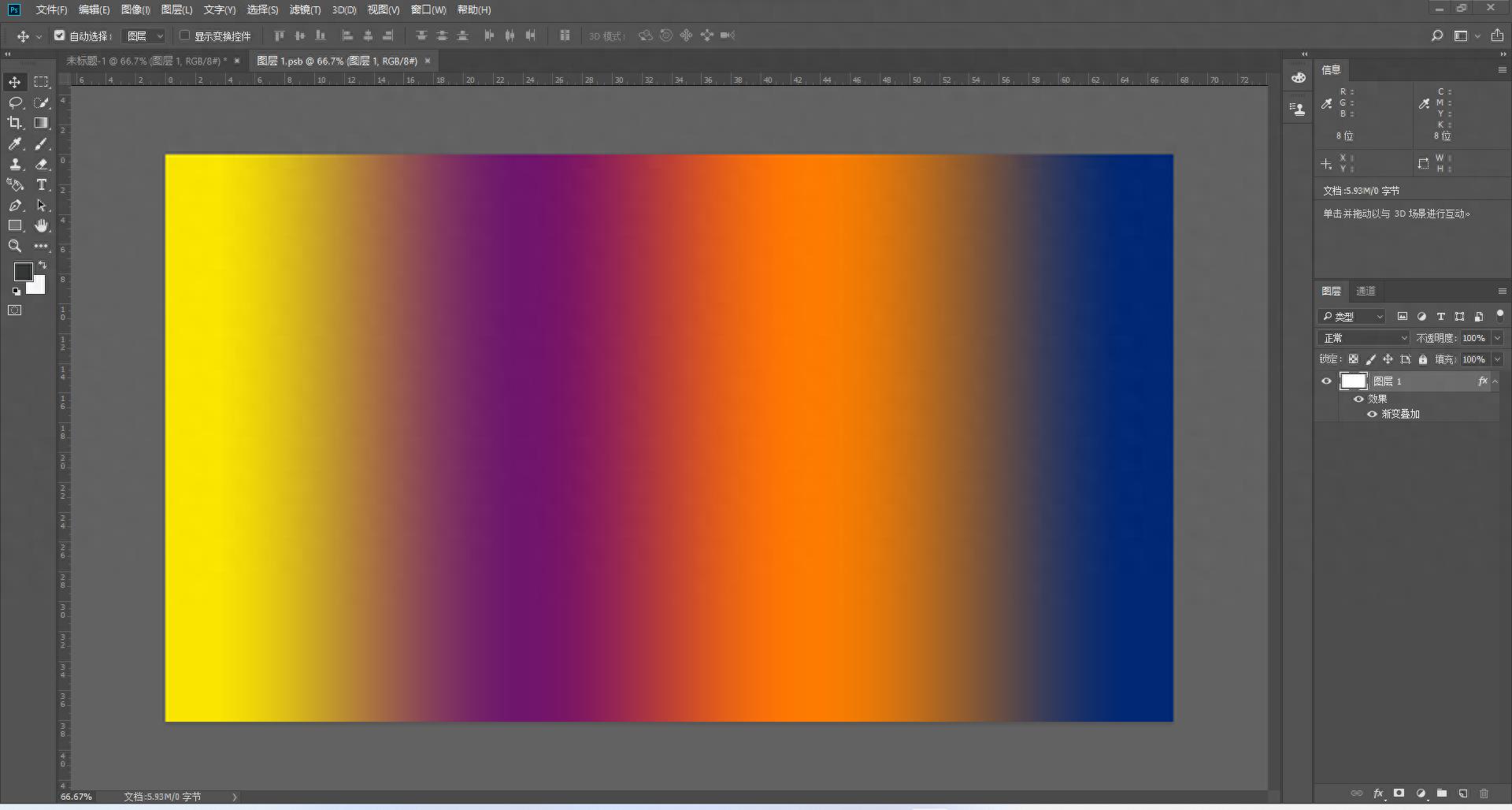The width and height of the screenshot is (1512, 810).
Task: Select the Zoom tool
Action: (15, 246)
